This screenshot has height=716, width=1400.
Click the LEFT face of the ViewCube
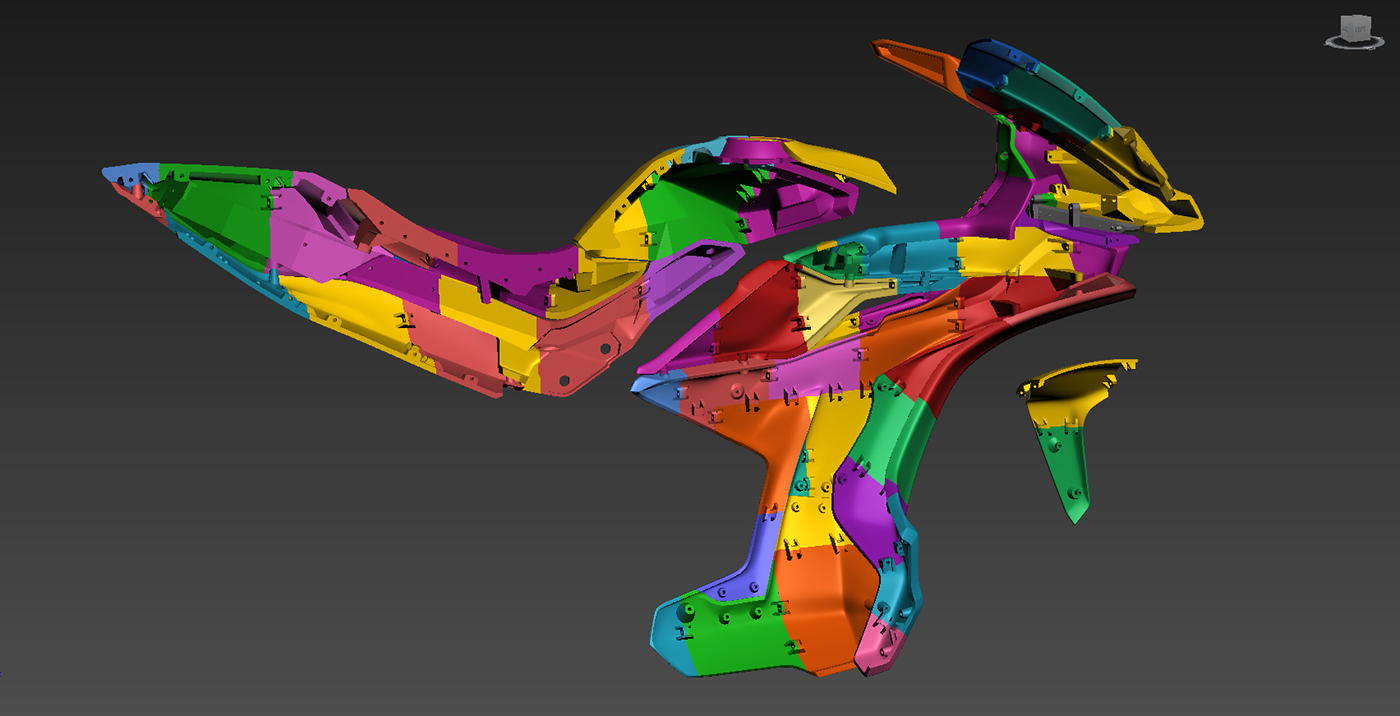pyautogui.click(x=1361, y=29)
